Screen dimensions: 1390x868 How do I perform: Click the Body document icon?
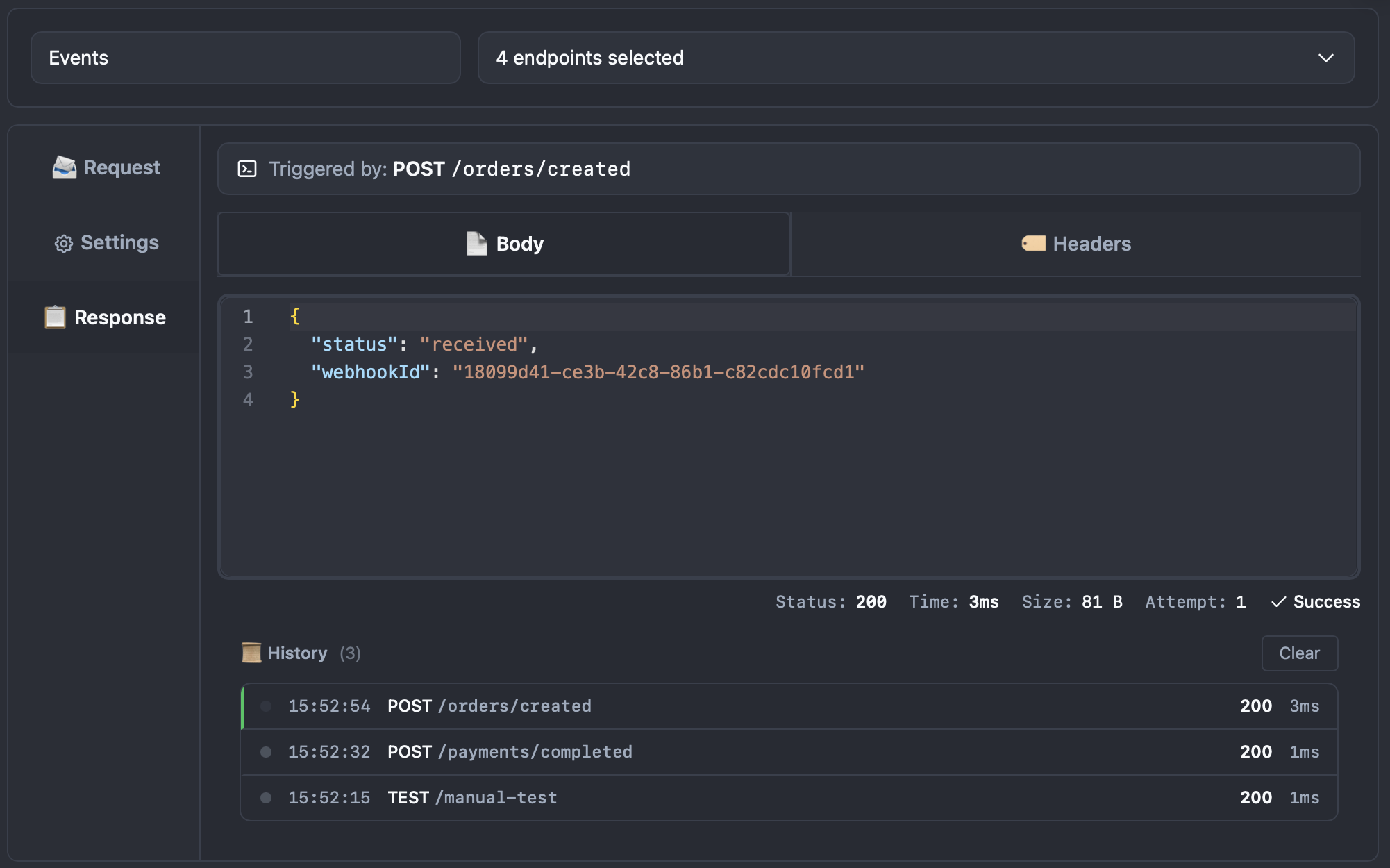[x=476, y=244]
